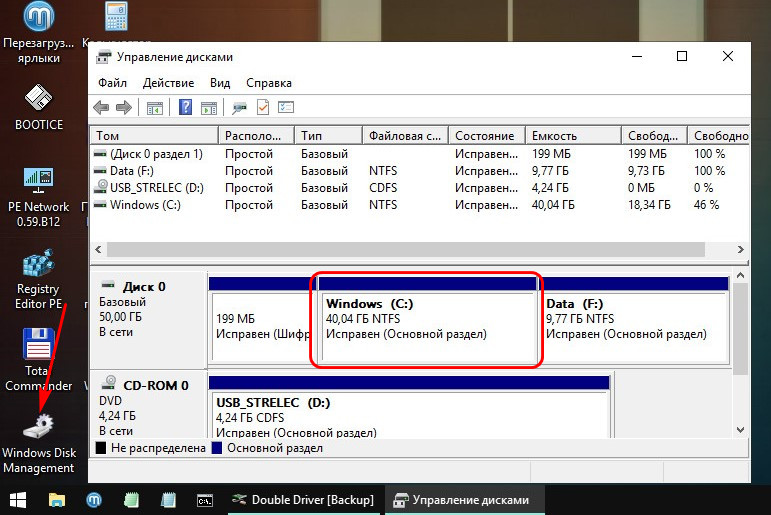
Task: Click the show/hide action pane icon
Action: 209,107
